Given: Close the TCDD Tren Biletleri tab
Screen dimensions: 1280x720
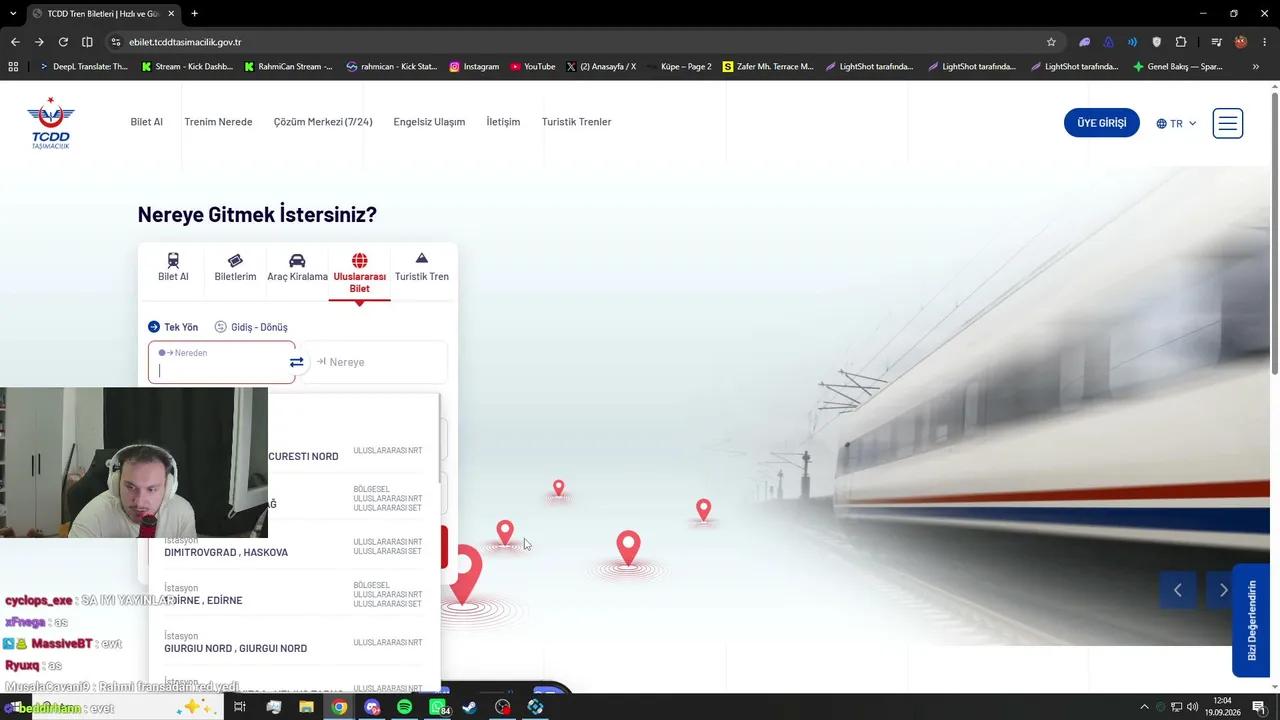Looking at the screenshot, I should [x=171, y=14].
